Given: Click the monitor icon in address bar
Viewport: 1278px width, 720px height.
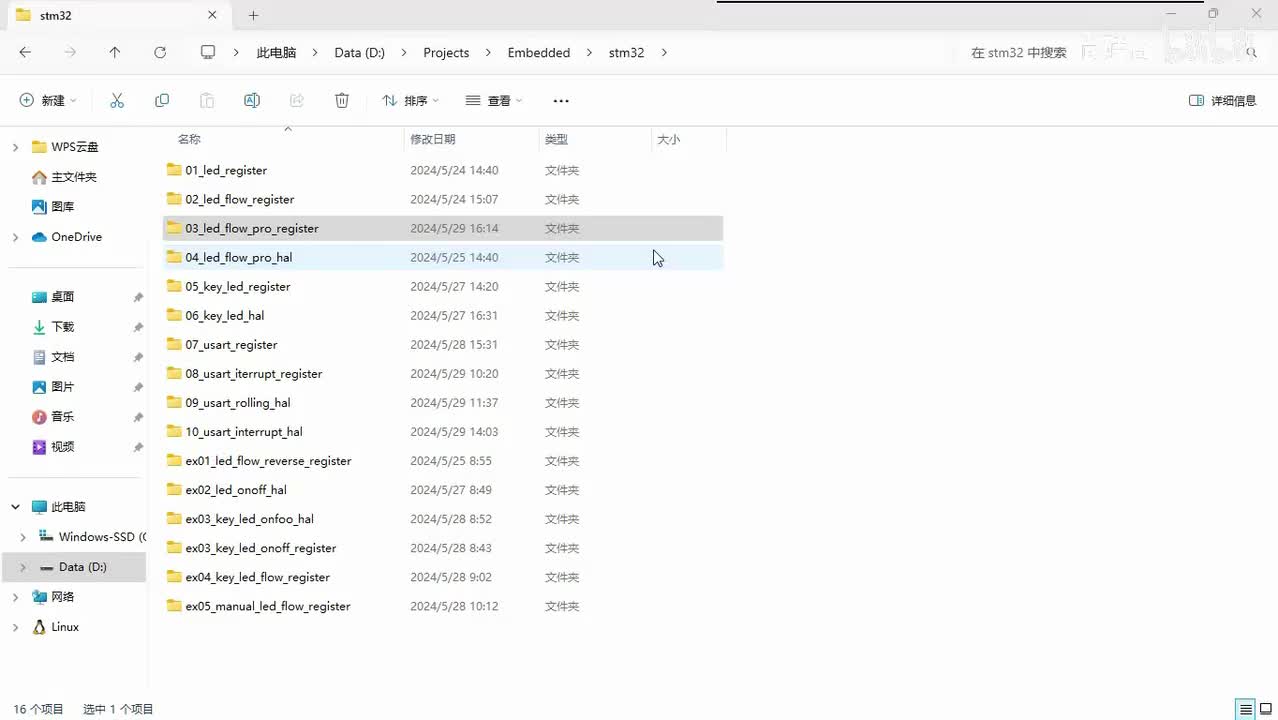Looking at the screenshot, I should [208, 52].
